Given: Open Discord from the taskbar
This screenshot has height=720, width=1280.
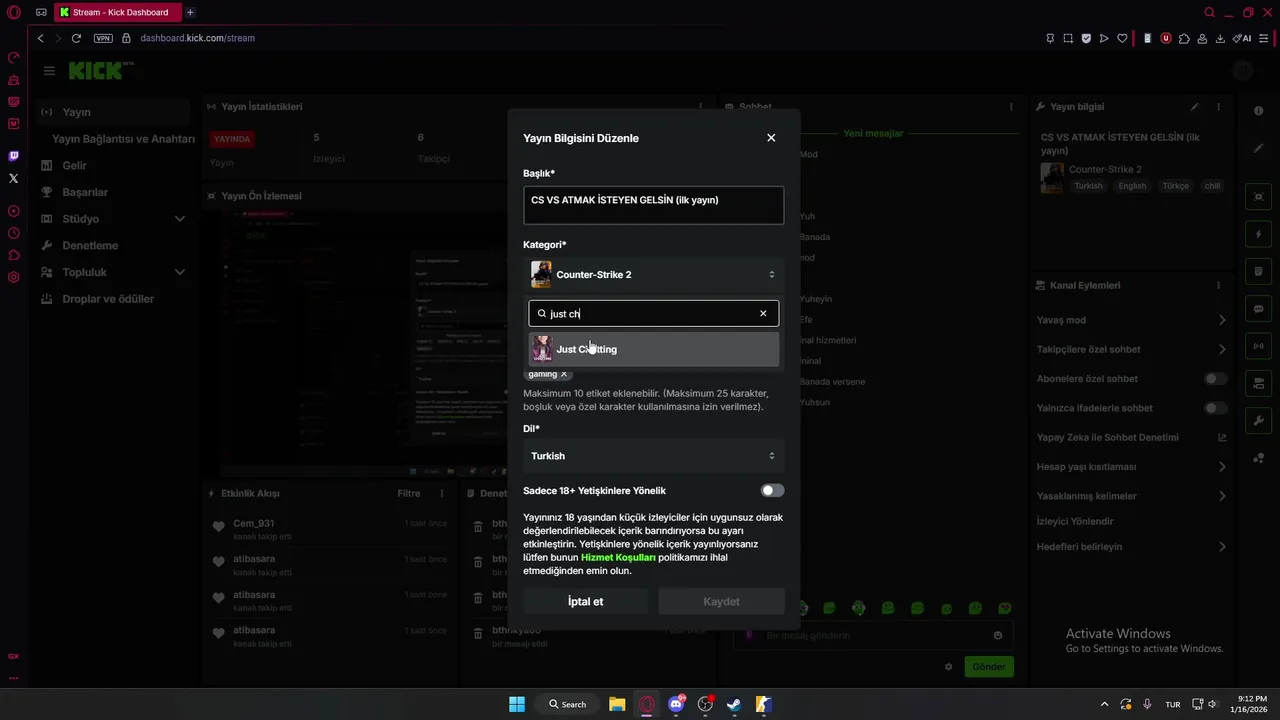Looking at the screenshot, I should coord(676,704).
